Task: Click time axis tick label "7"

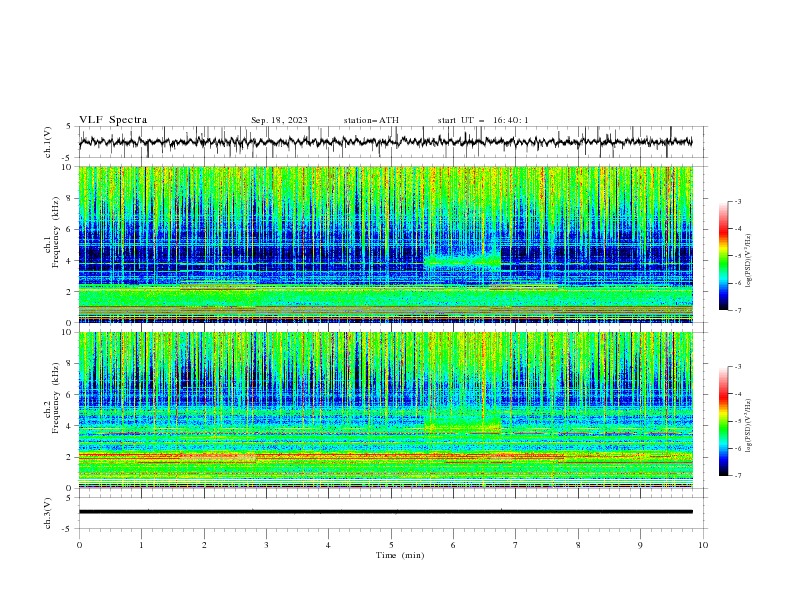Action: click(x=516, y=545)
